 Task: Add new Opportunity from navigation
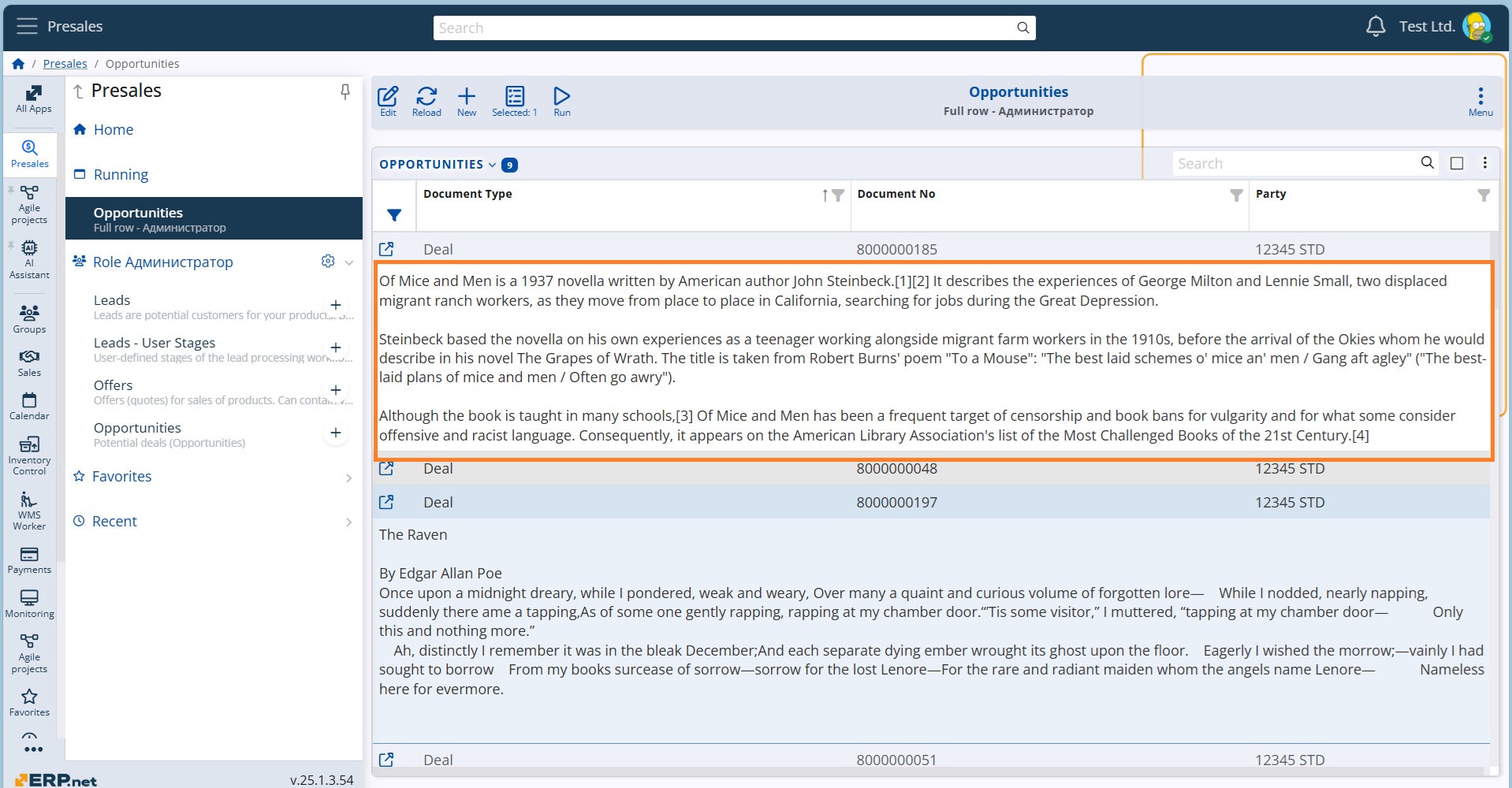336,433
